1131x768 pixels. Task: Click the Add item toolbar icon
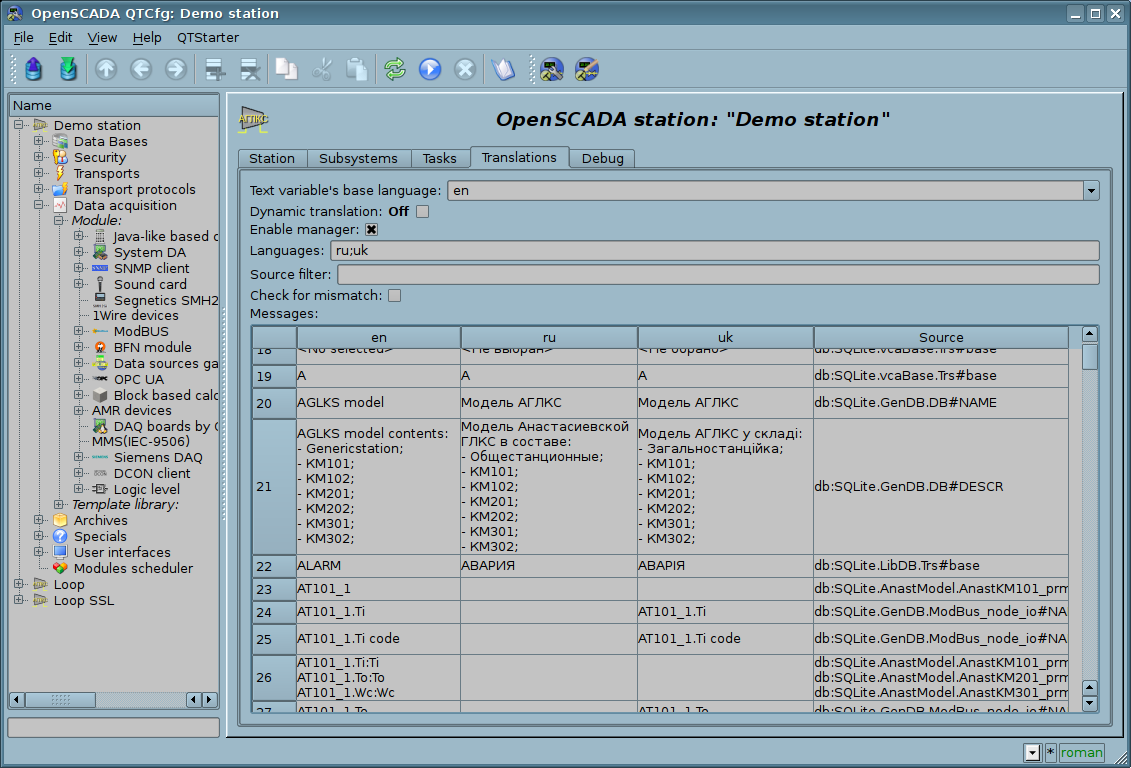click(x=215, y=69)
